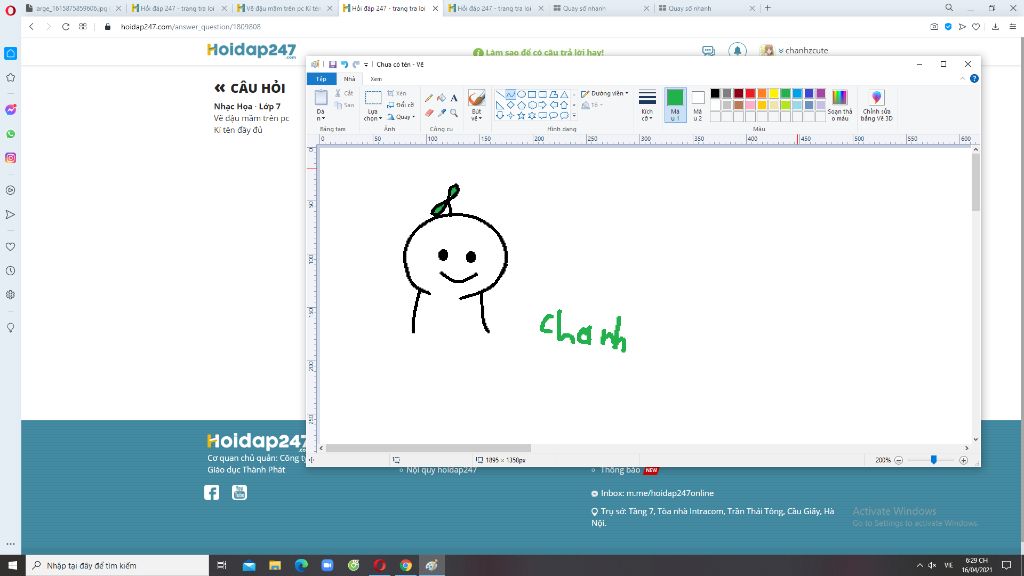Click the notification bell on Hoidap247 header
Viewport: 1024px width, 576px height.
point(737,50)
